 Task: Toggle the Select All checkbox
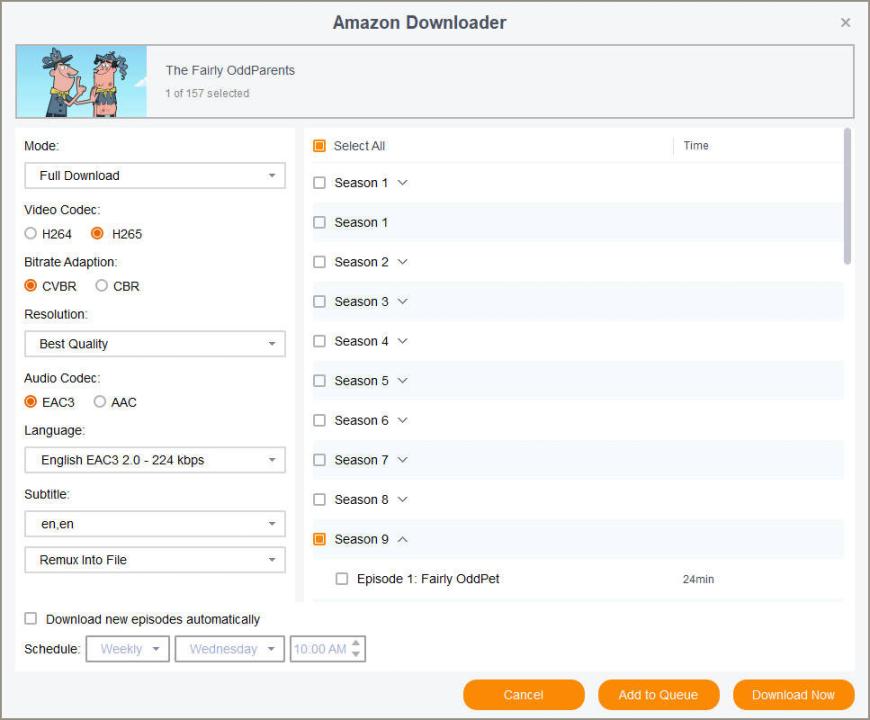320,146
